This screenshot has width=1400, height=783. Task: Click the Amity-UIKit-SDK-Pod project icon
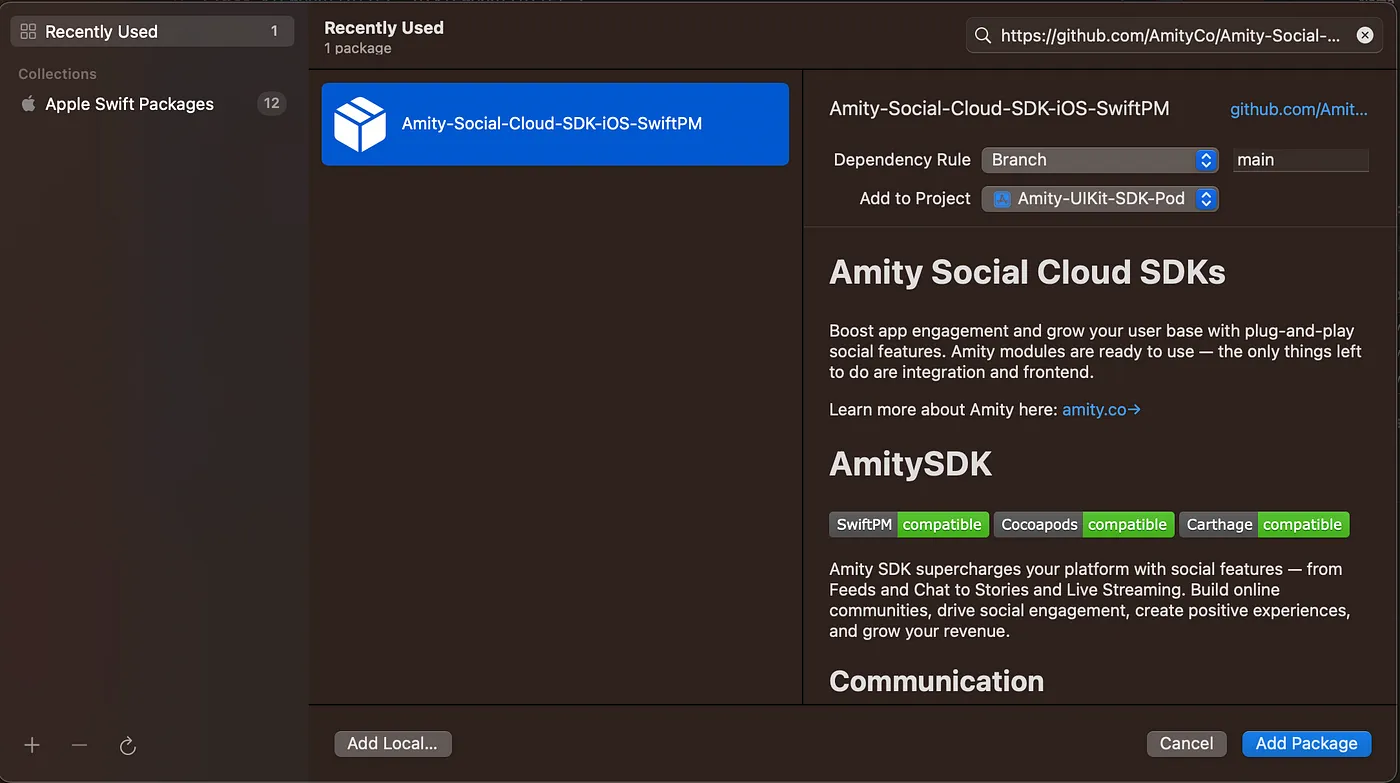click(x=1002, y=199)
